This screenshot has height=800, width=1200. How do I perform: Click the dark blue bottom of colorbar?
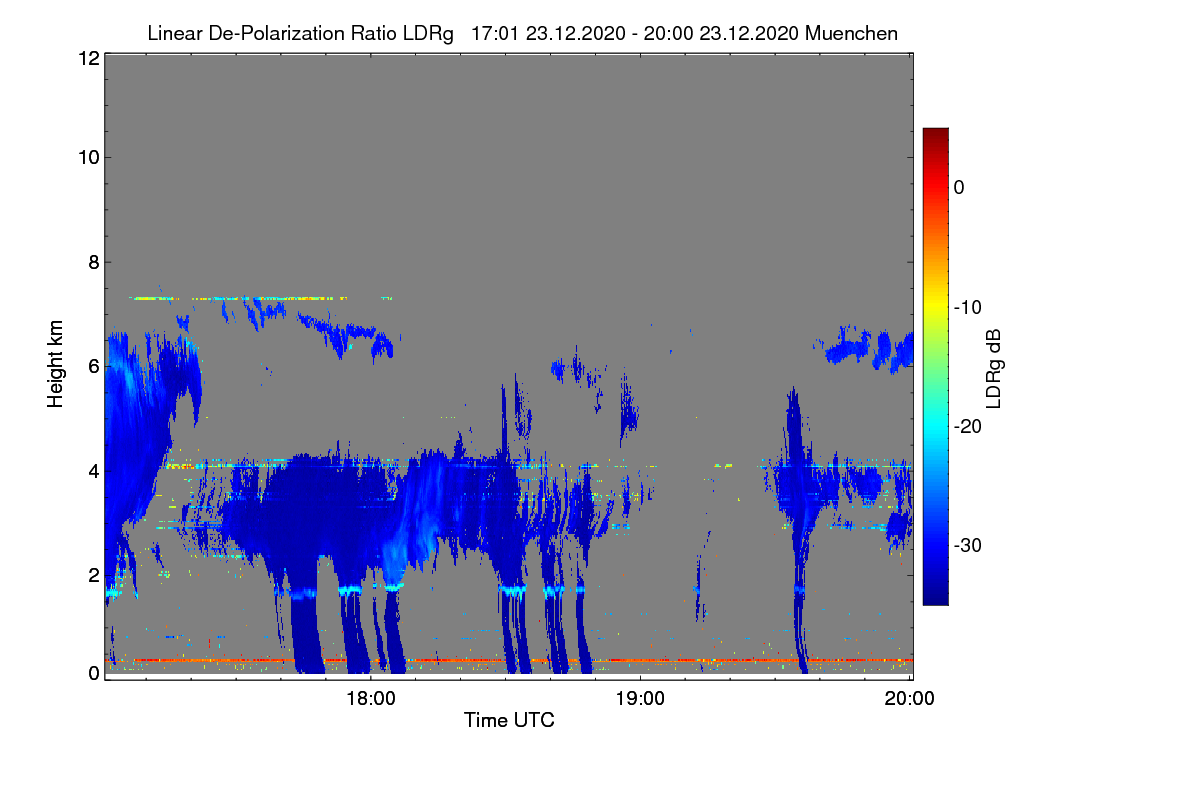click(x=935, y=597)
